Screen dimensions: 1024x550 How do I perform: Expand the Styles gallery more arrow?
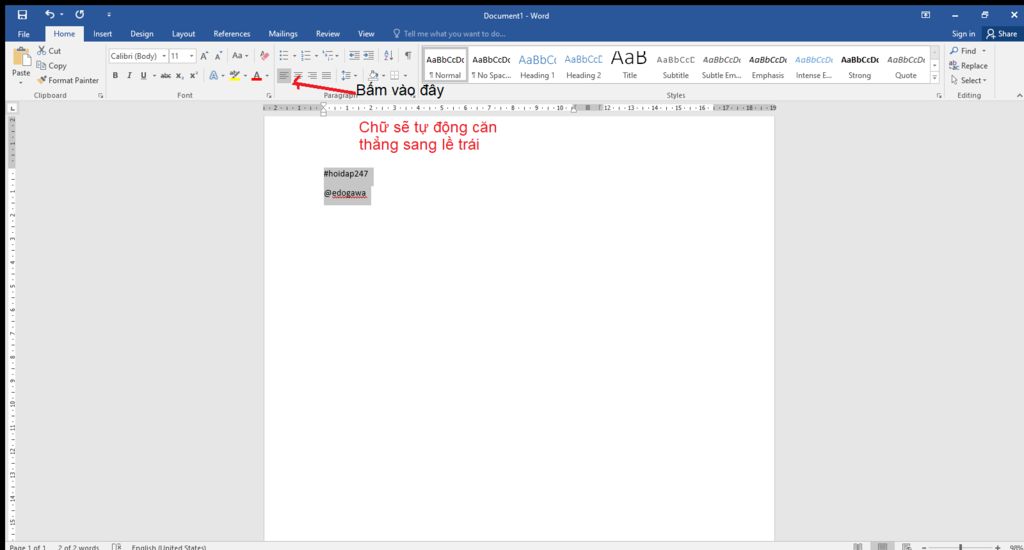click(935, 78)
